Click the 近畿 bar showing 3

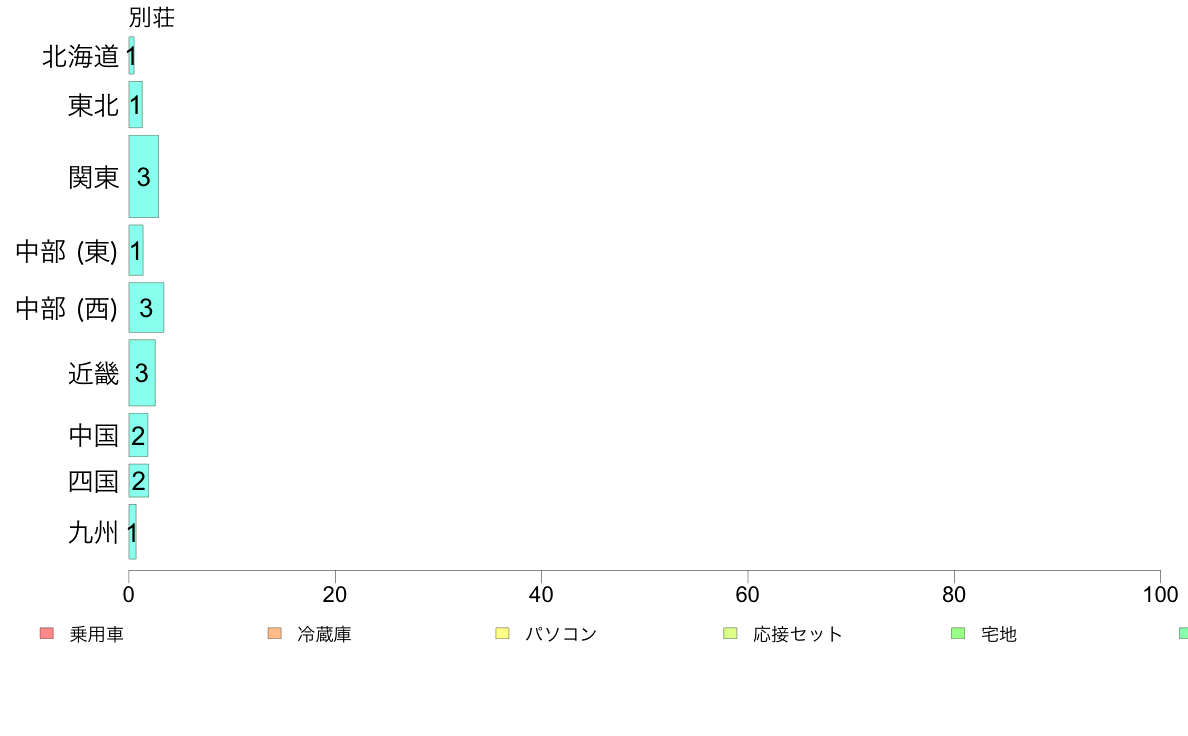[x=142, y=373]
